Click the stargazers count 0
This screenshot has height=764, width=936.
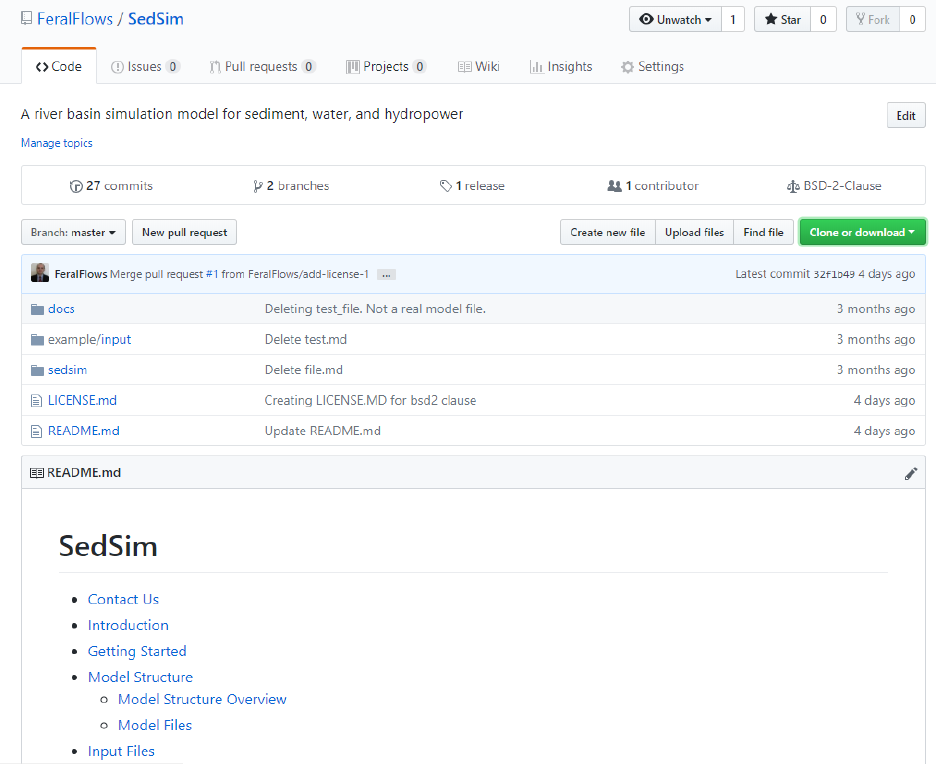point(823,20)
